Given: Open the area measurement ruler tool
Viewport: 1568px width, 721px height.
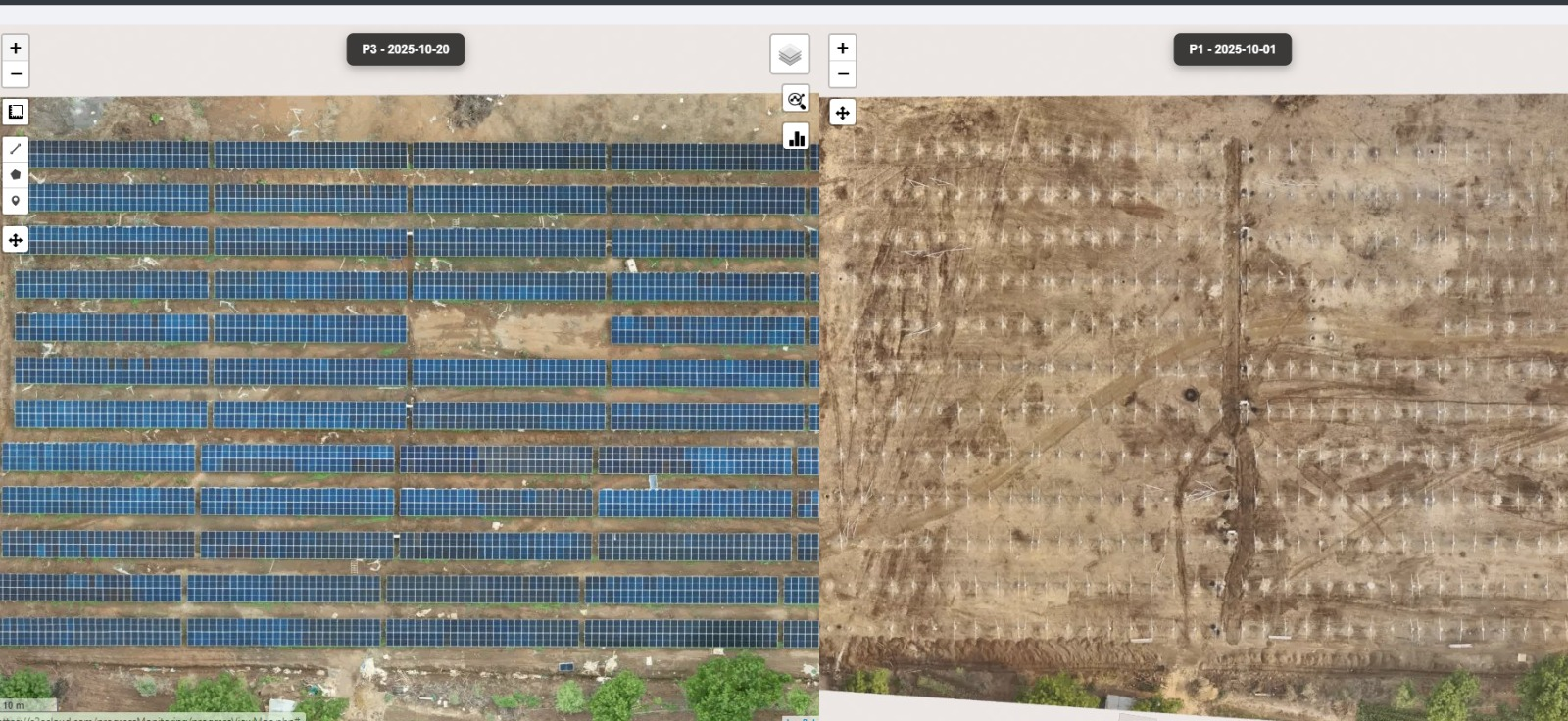Looking at the screenshot, I should [16, 112].
